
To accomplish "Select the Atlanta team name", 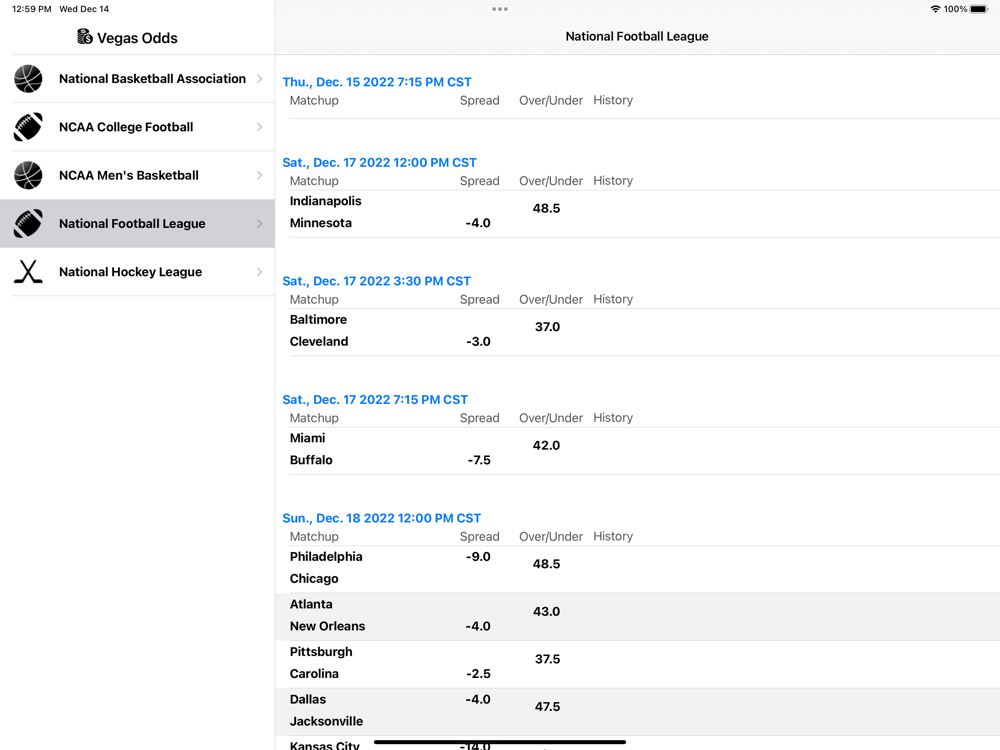I will tap(311, 604).
